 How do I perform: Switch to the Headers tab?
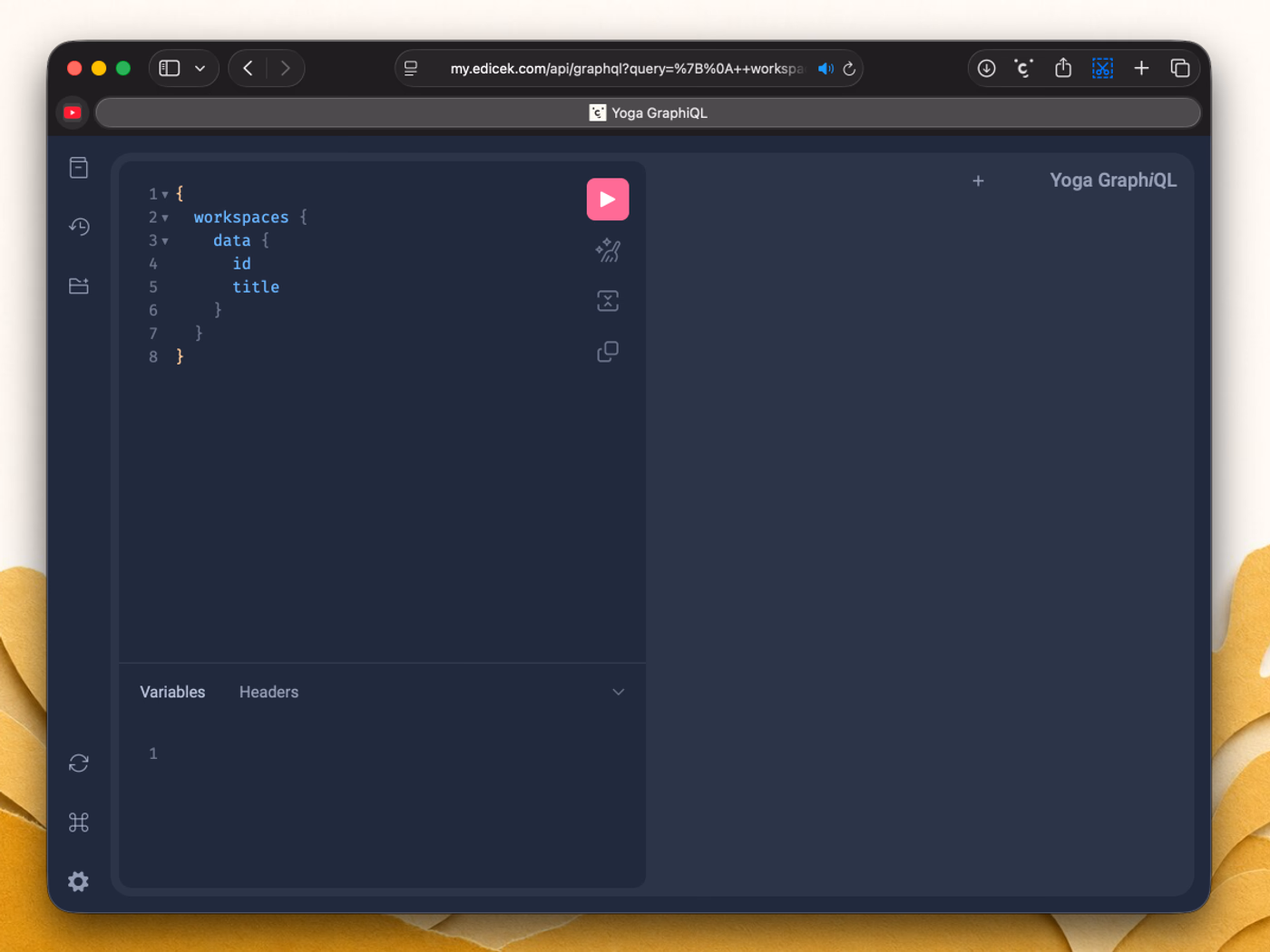(269, 692)
